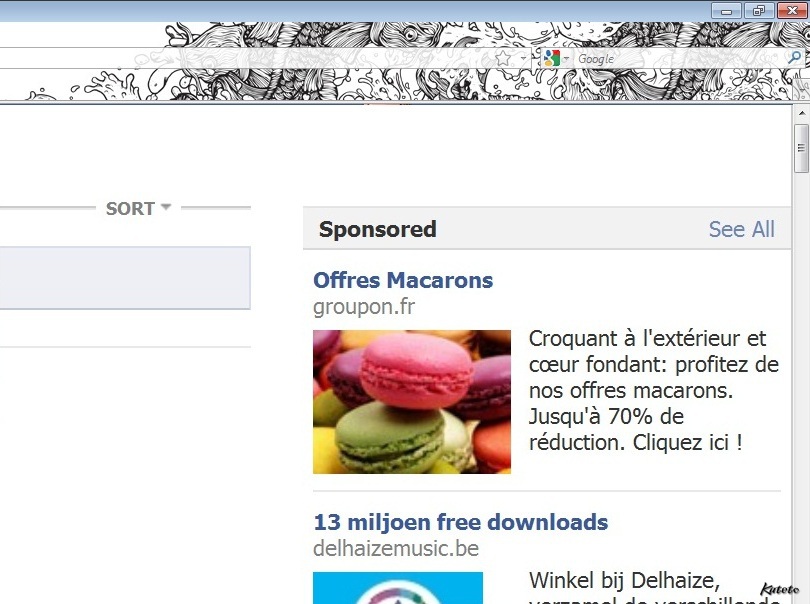Open the address bar history dropdown
This screenshot has height=604, width=810.
pyautogui.click(x=523, y=58)
